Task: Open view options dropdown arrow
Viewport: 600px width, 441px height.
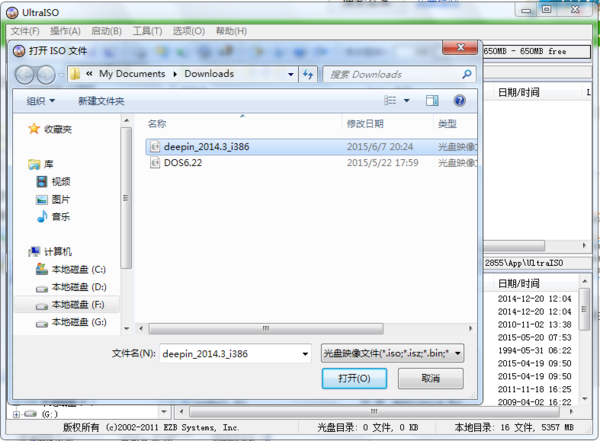Action: [407, 101]
